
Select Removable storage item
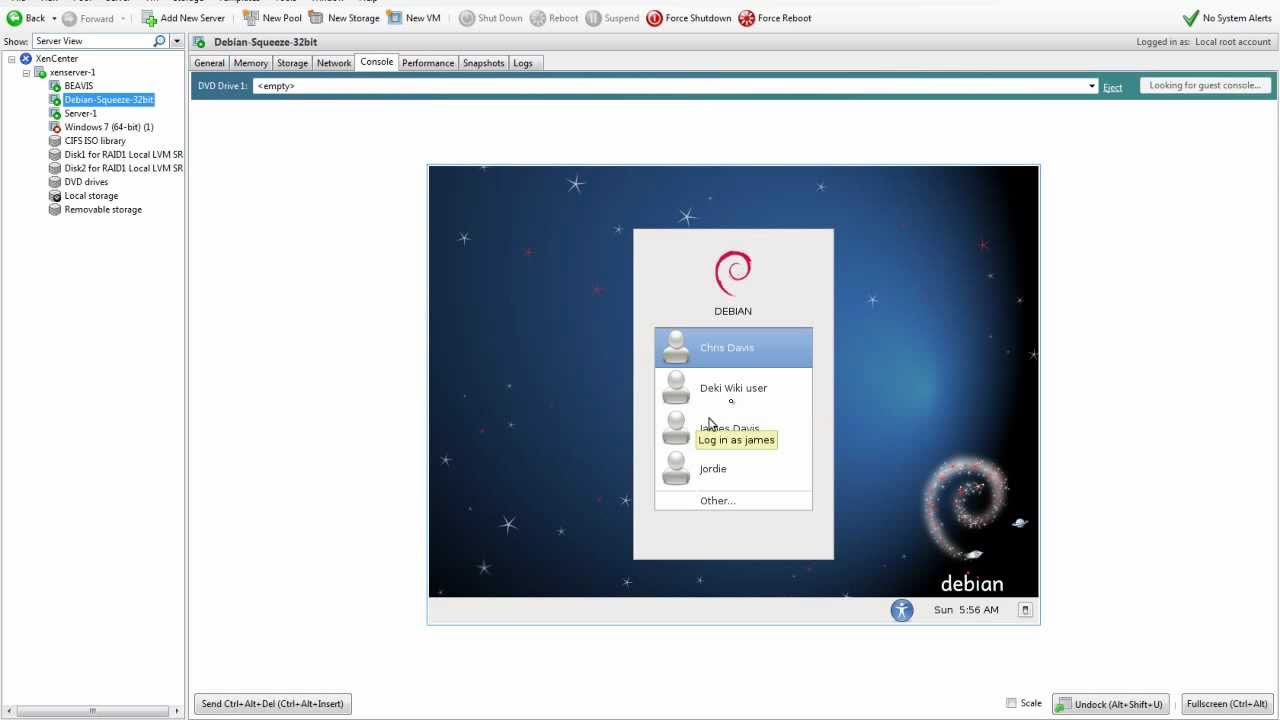tap(102, 210)
